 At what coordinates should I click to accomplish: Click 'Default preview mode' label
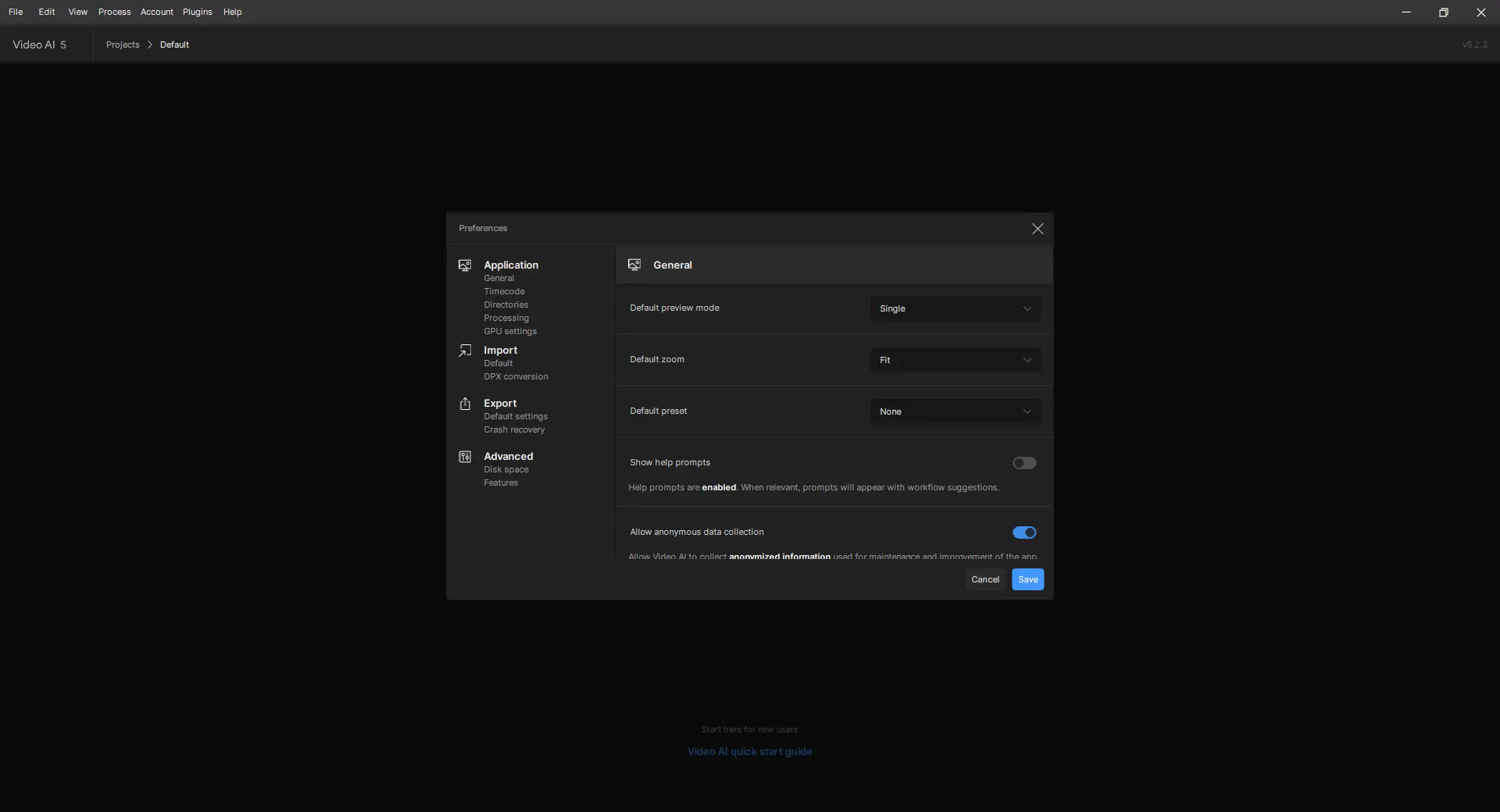click(x=674, y=308)
